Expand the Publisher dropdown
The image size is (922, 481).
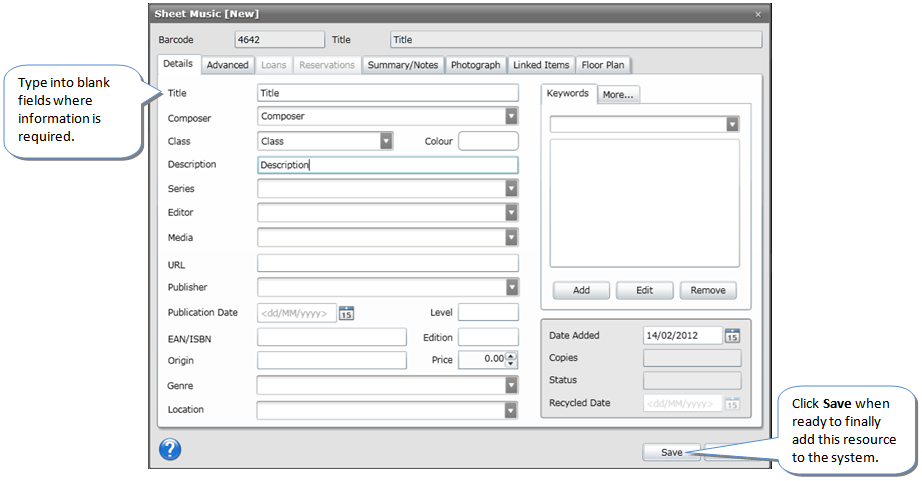coord(511,287)
